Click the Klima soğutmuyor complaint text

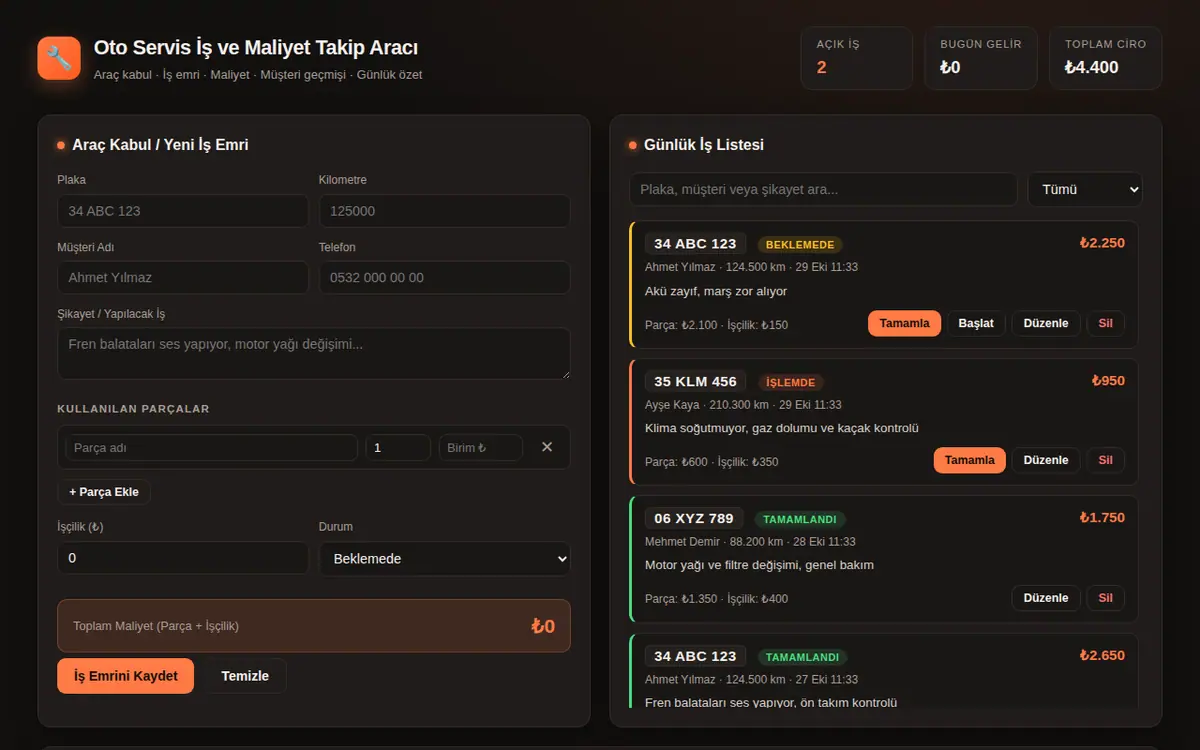click(x=782, y=428)
